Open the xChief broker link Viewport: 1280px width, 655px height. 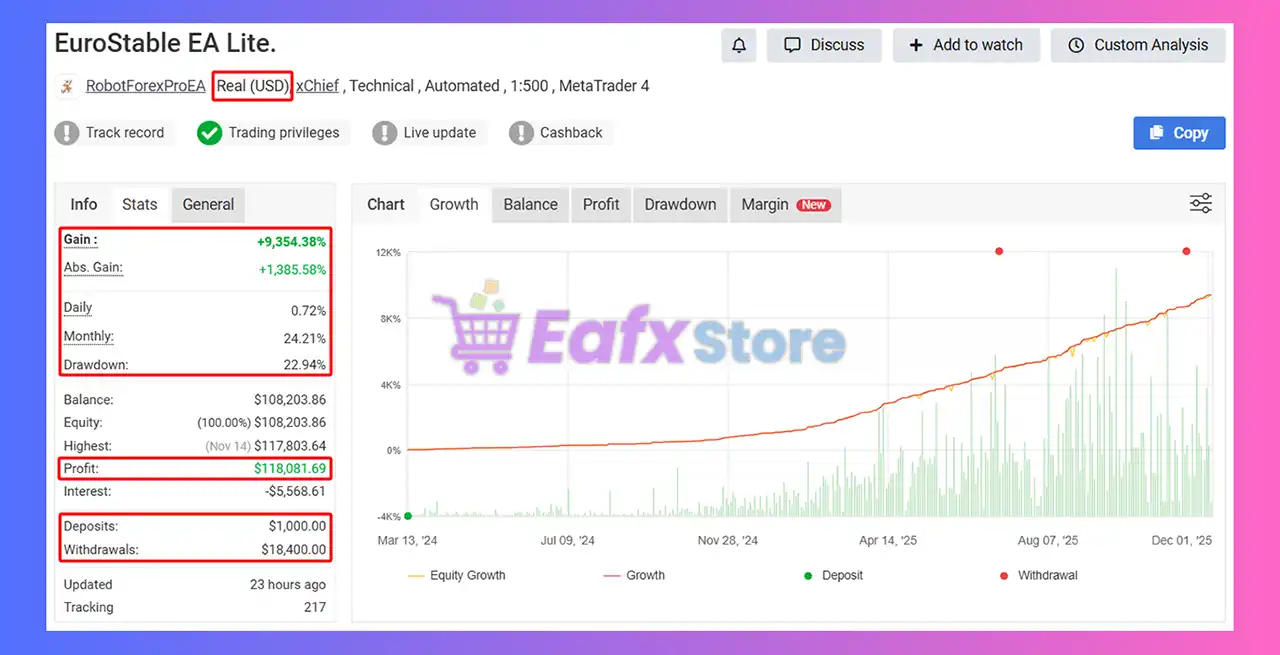317,86
